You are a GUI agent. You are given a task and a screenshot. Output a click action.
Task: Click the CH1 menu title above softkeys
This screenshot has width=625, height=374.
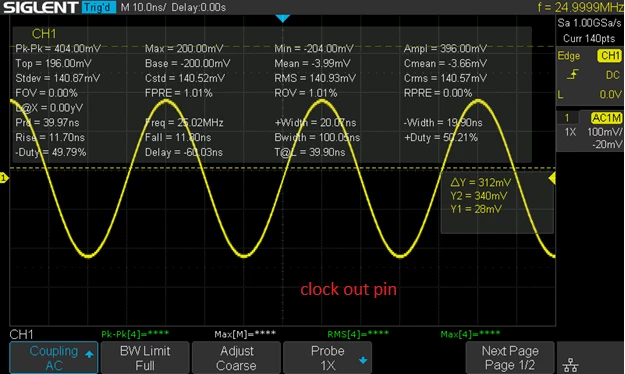21,334
